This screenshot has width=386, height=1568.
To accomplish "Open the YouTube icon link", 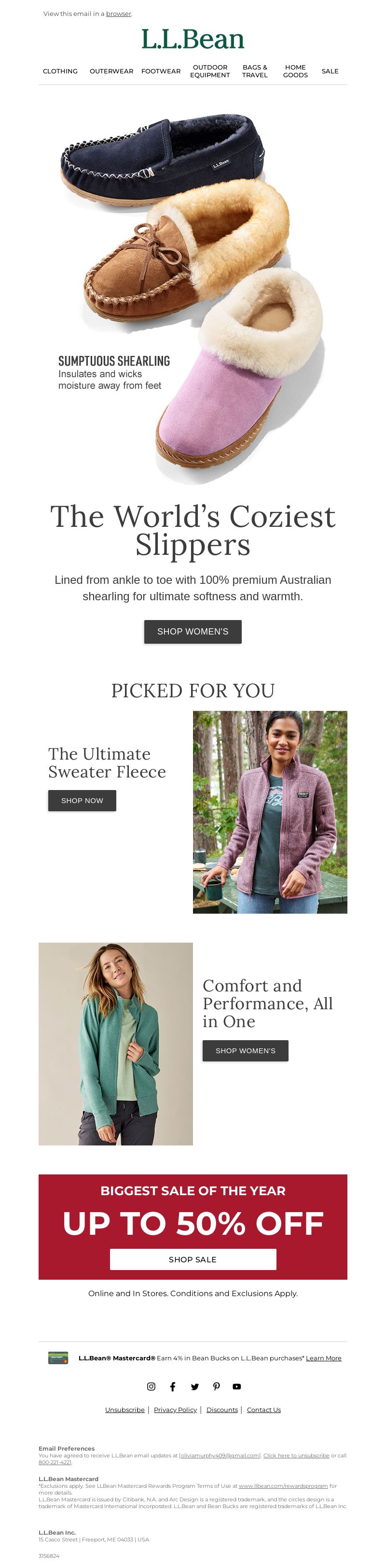I will 237,1386.
